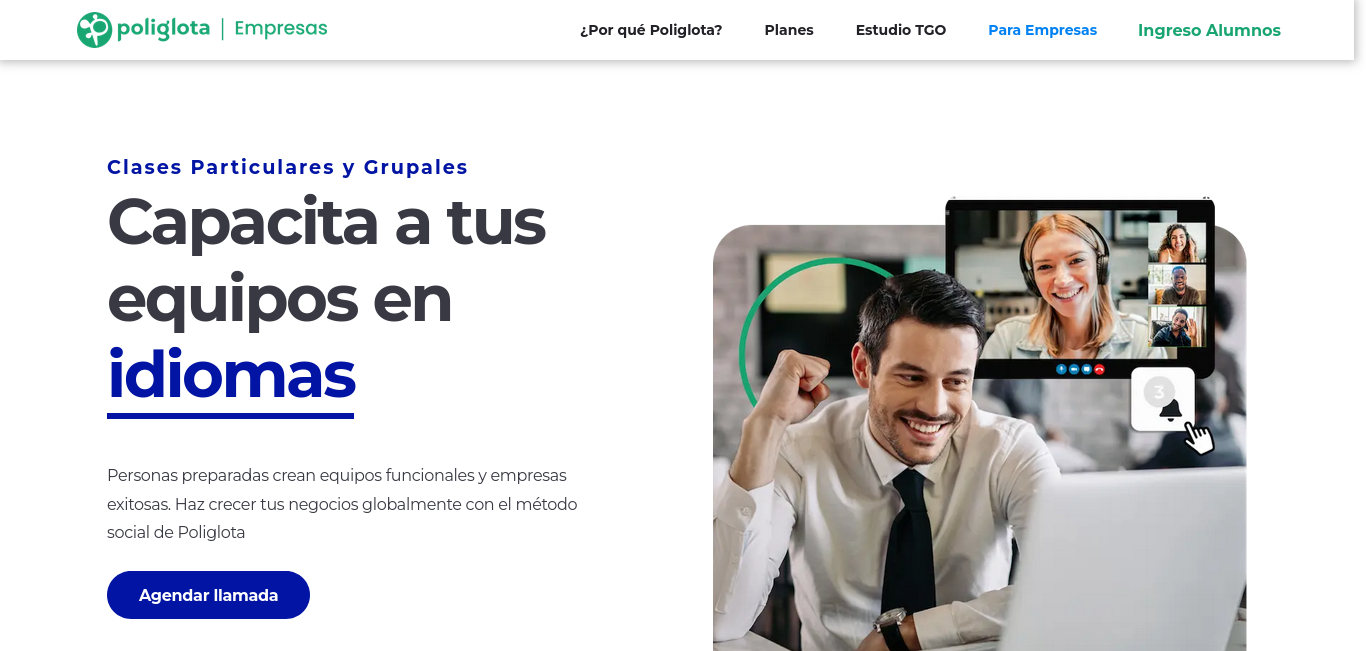Click the blue chat icon in video call

pos(1087,369)
